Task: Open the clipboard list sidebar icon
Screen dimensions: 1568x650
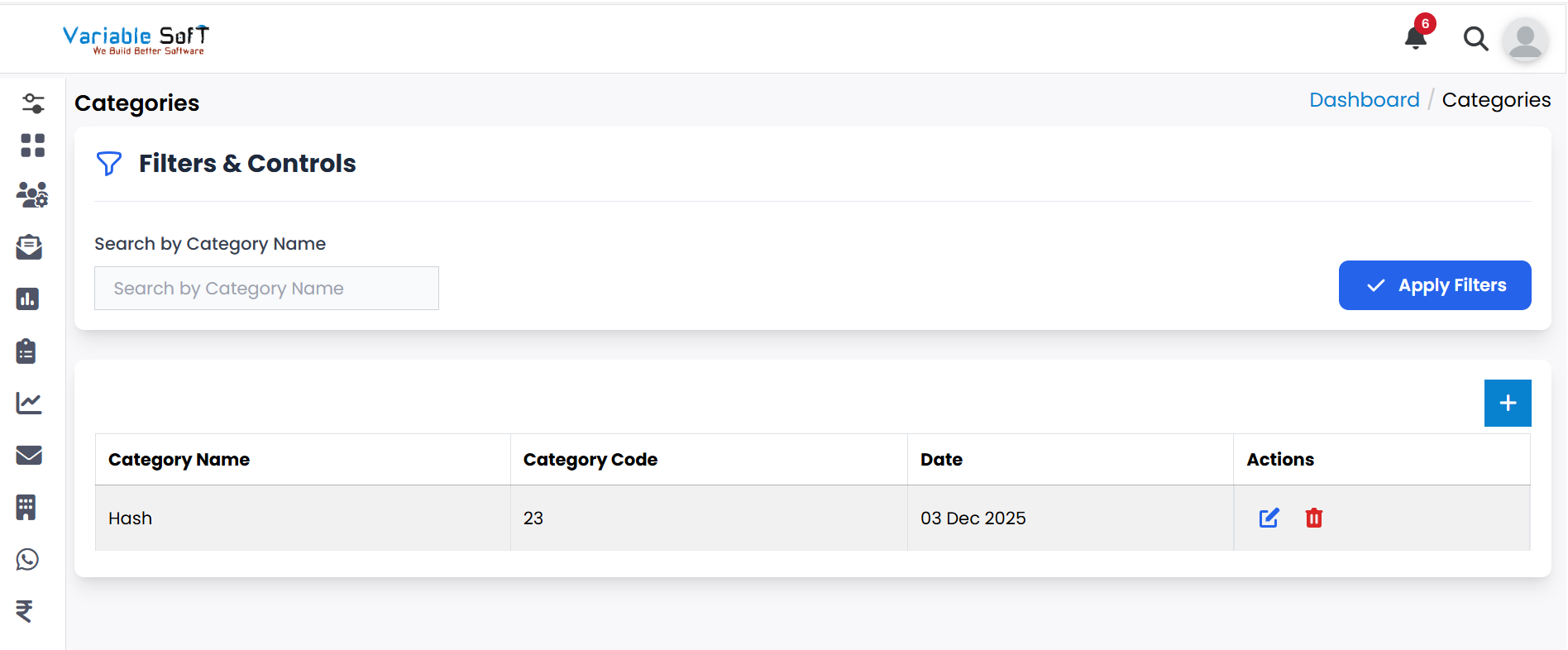Action: pyautogui.click(x=26, y=351)
